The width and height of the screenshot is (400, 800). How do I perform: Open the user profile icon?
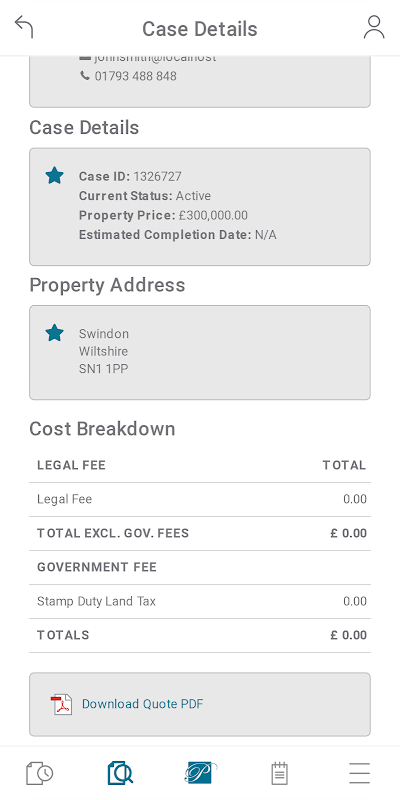pyautogui.click(x=374, y=27)
